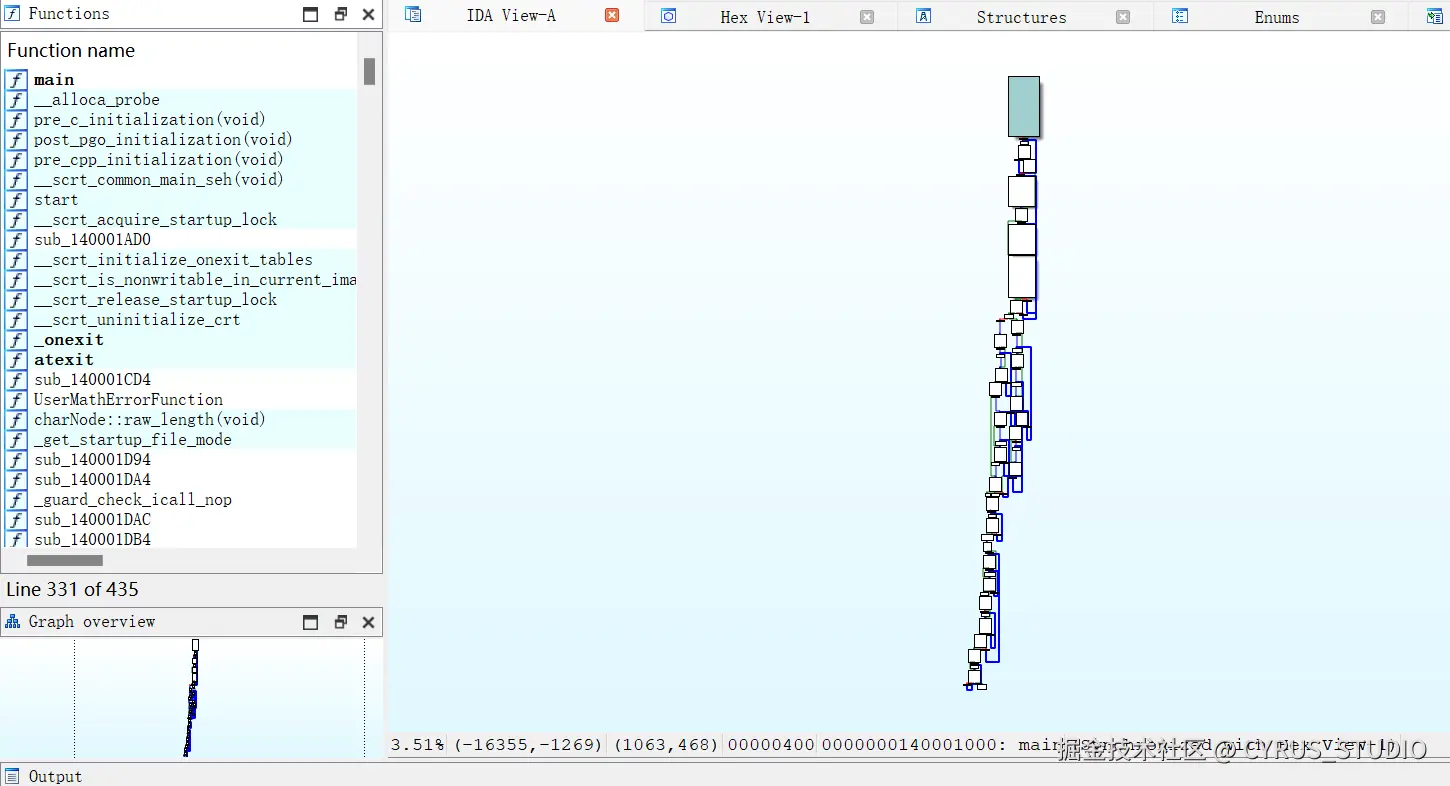The width and height of the screenshot is (1450, 786).
Task: Float the Functions panel
Action: 340,14
